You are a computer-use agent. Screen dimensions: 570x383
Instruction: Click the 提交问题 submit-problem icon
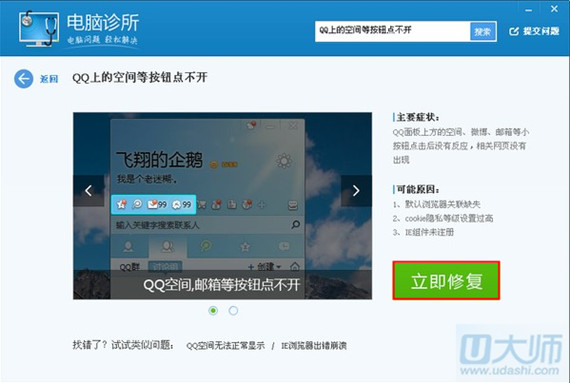click(514, 31)
